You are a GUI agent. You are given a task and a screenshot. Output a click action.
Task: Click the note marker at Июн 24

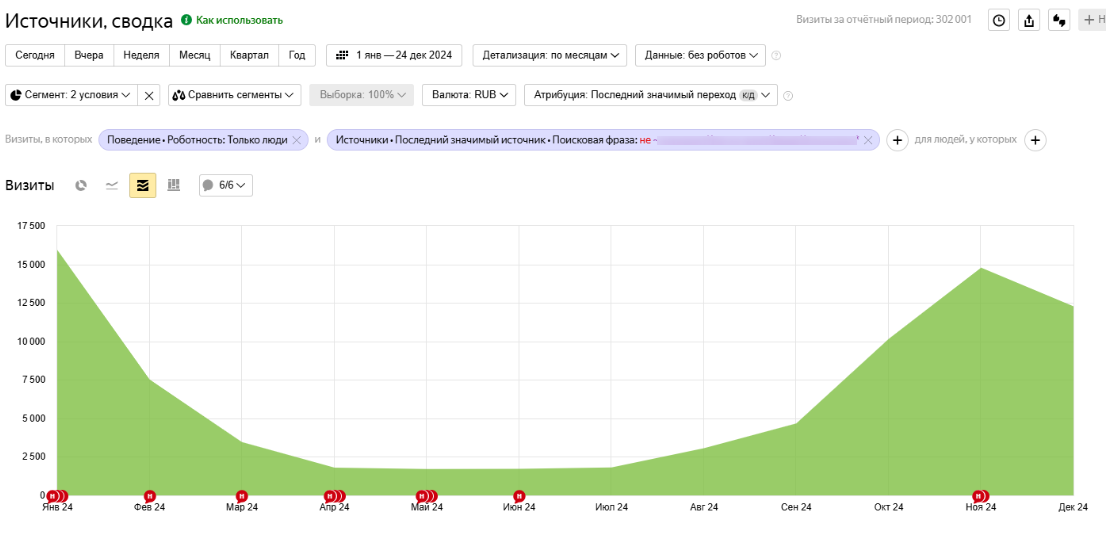tap(519, 495)
